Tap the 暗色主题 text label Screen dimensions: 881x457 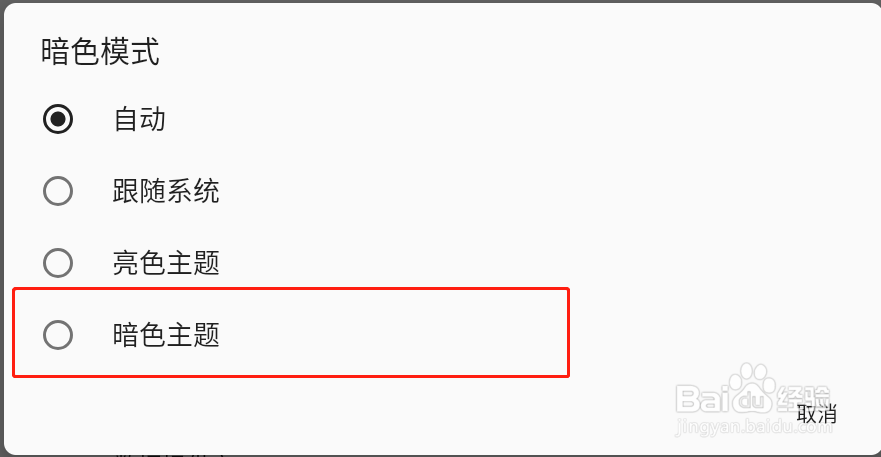(x=166, y=335)
